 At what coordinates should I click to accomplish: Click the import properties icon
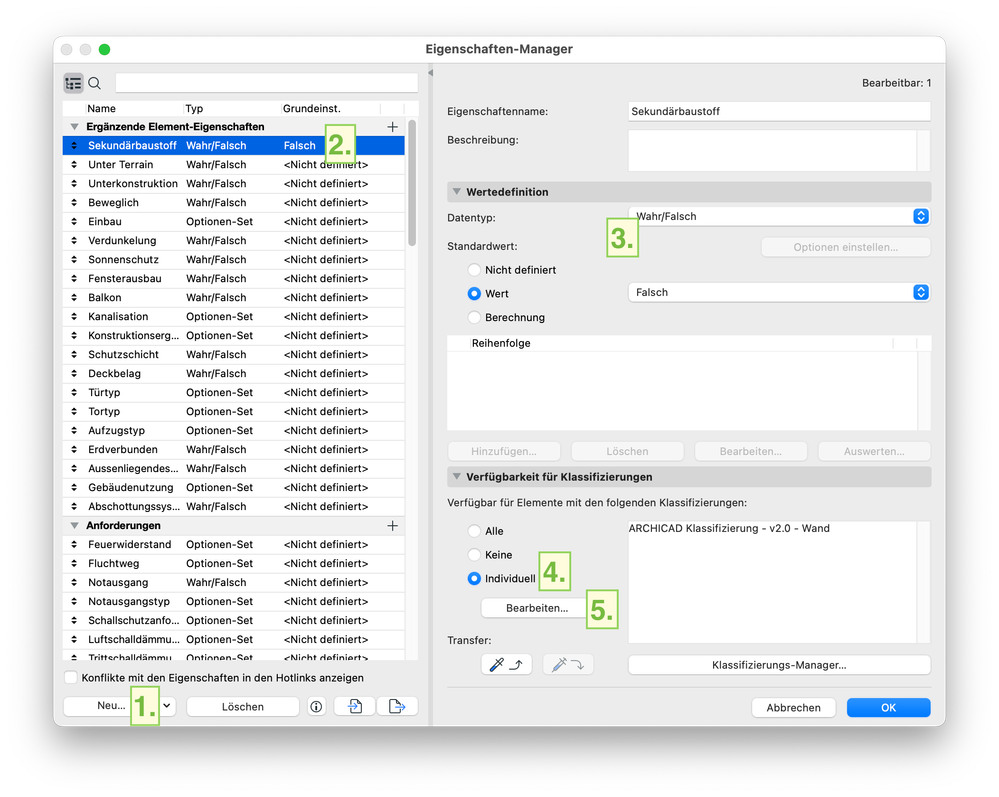(355, 706)
